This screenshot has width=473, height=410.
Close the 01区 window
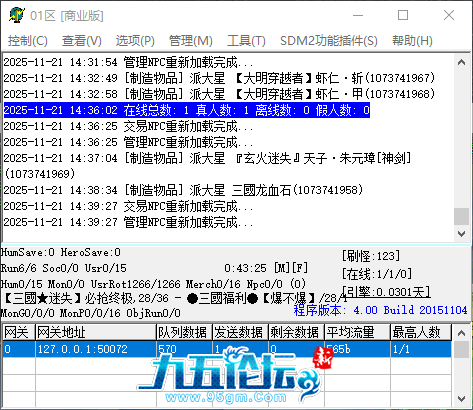click(x=449, y=15)
